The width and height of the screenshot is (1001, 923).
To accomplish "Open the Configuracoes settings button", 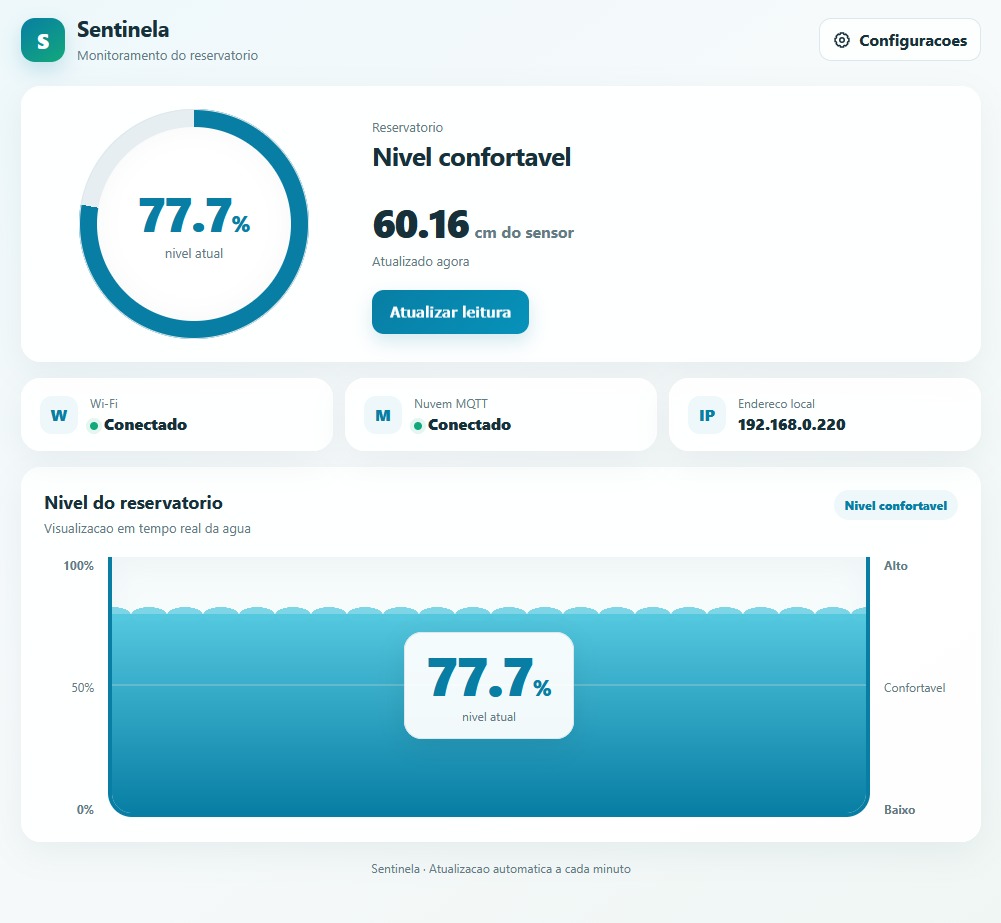I will click(899, 40).
